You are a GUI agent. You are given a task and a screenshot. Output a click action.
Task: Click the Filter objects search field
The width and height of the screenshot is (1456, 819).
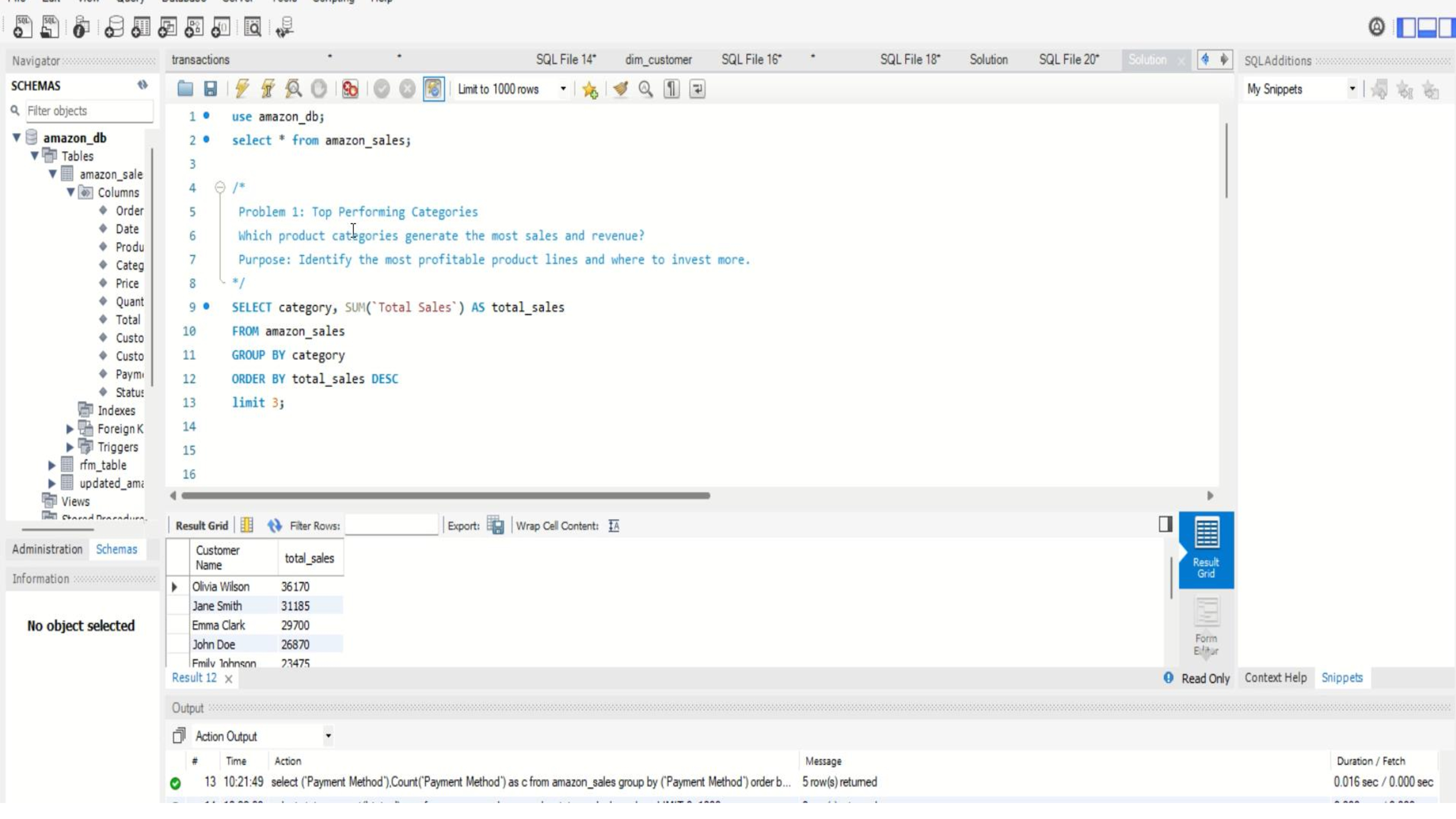pyautogui.click(x=89, y=111)
